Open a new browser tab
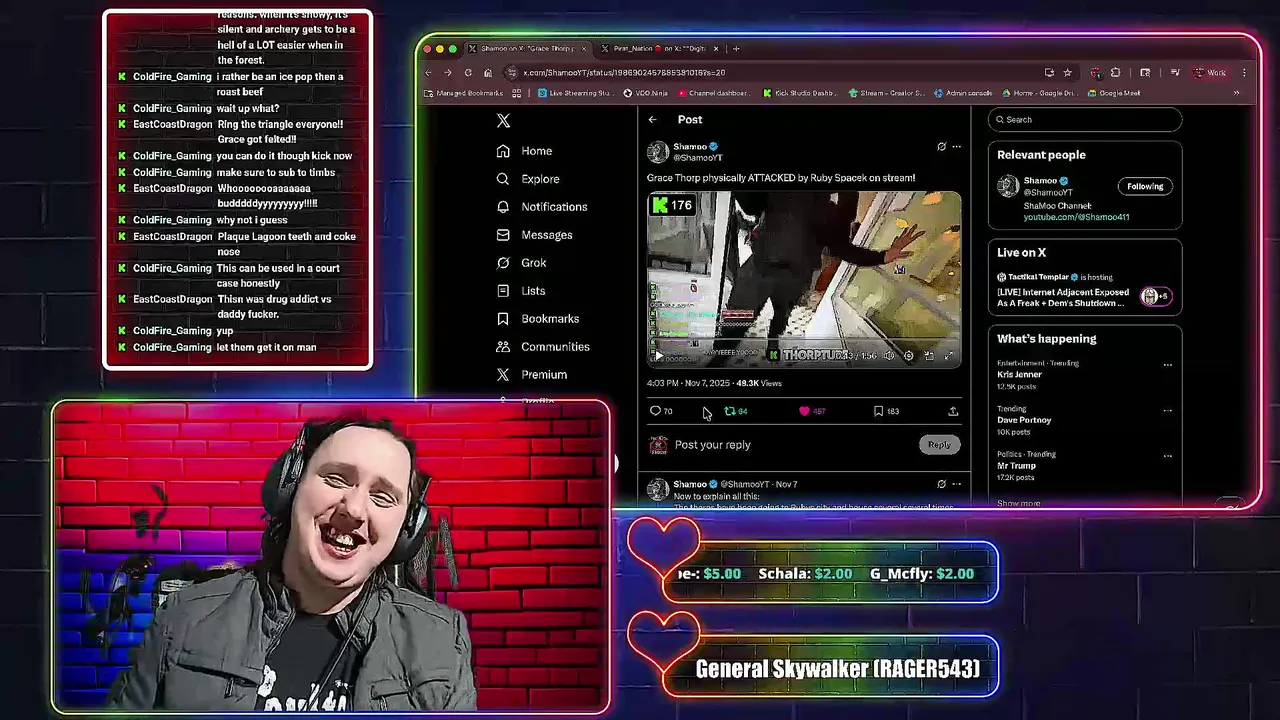The width and height of the screenshot is (1280, 720). click(737, 48)
